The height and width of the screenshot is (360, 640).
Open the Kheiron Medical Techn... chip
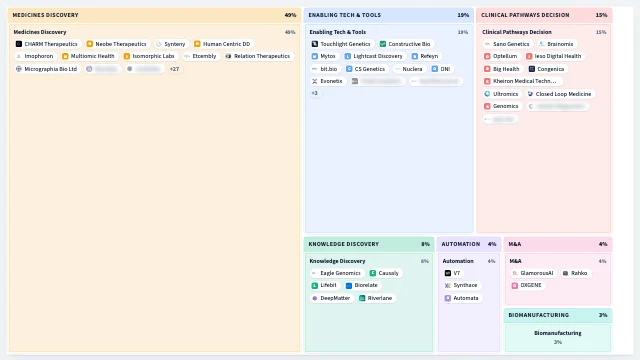(521, 81)
